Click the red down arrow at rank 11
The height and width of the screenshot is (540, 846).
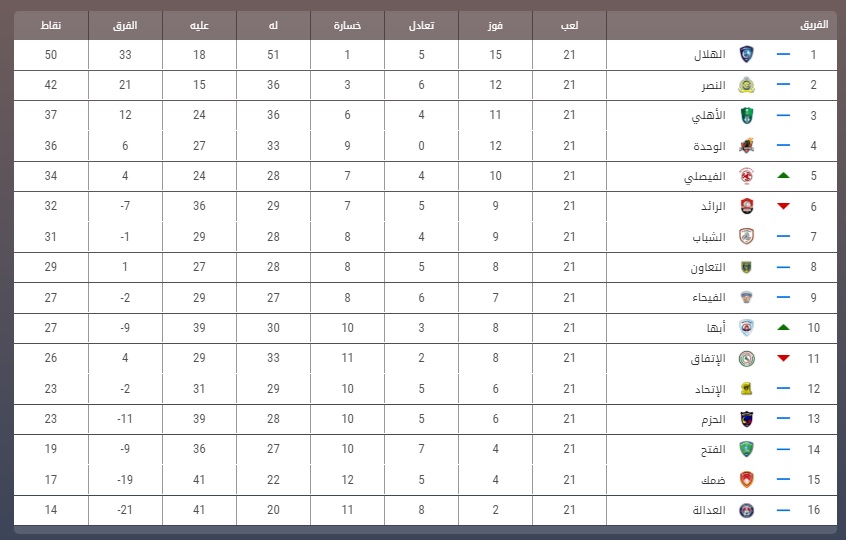pyautogui.click(x=783, y=358)
